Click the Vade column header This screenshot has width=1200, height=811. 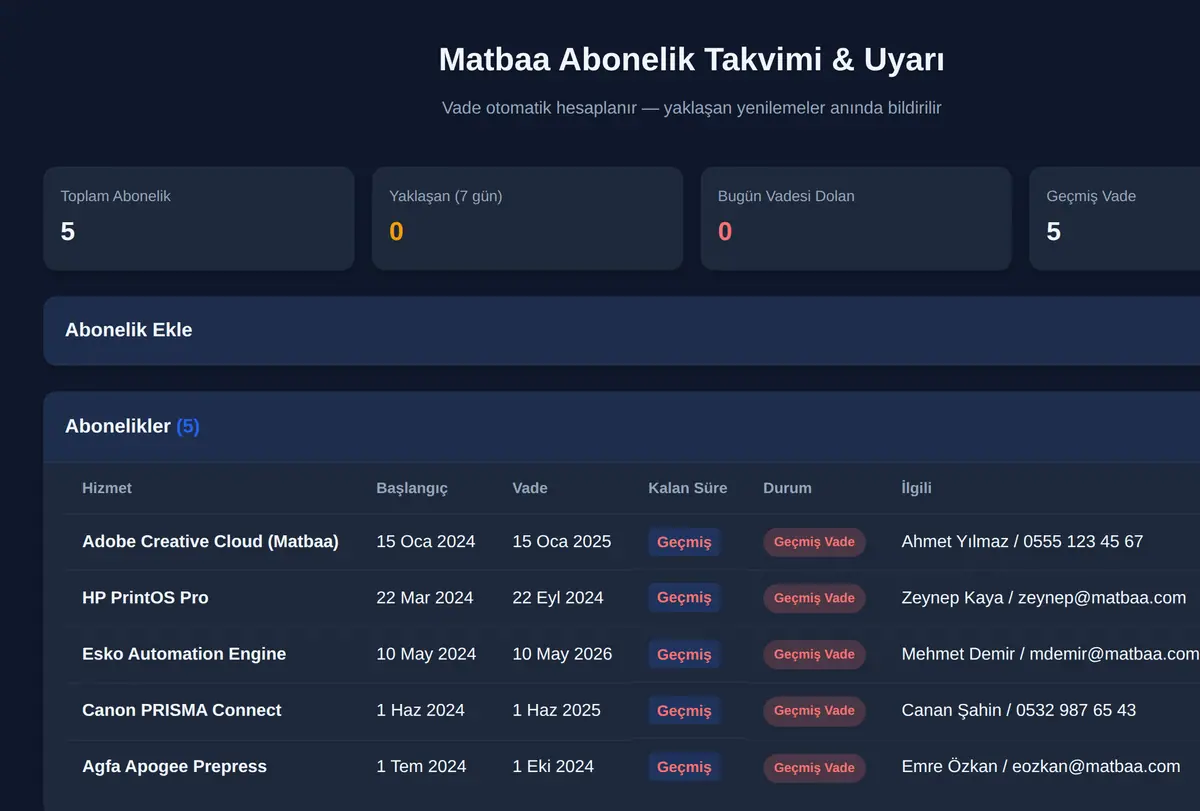(x=530, y=488)
